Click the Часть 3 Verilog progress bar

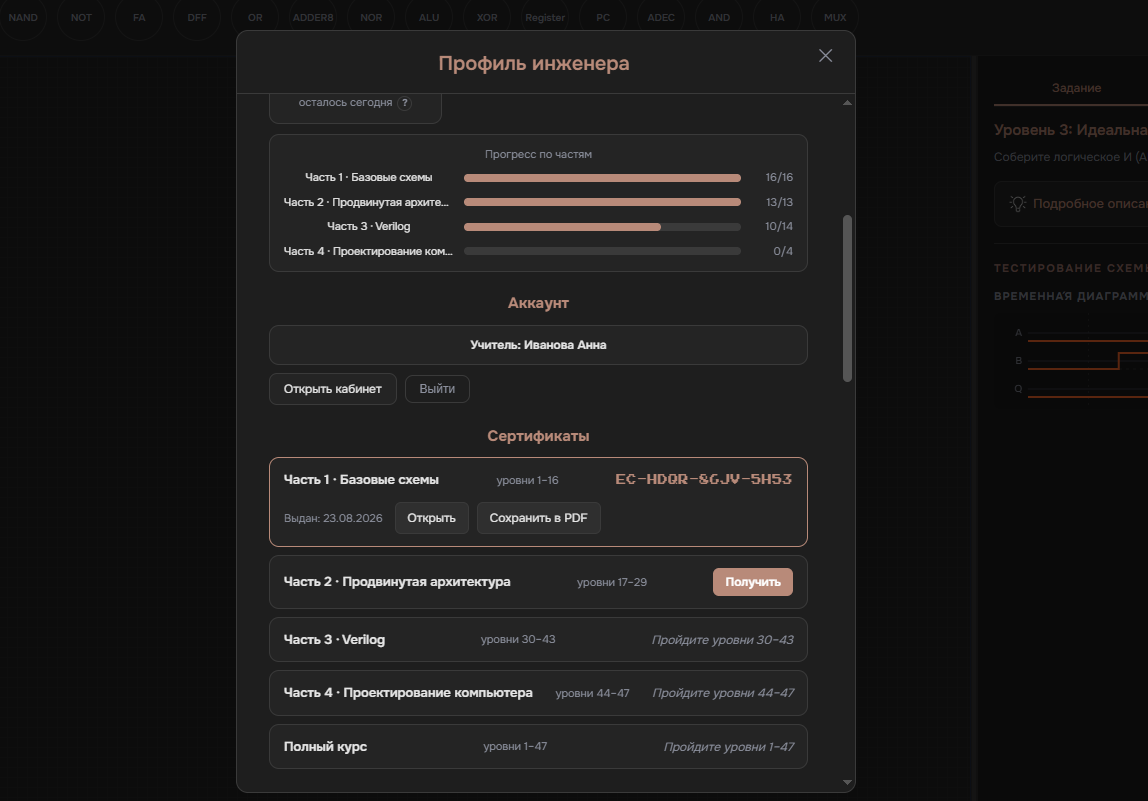click(x=602, y=227)
